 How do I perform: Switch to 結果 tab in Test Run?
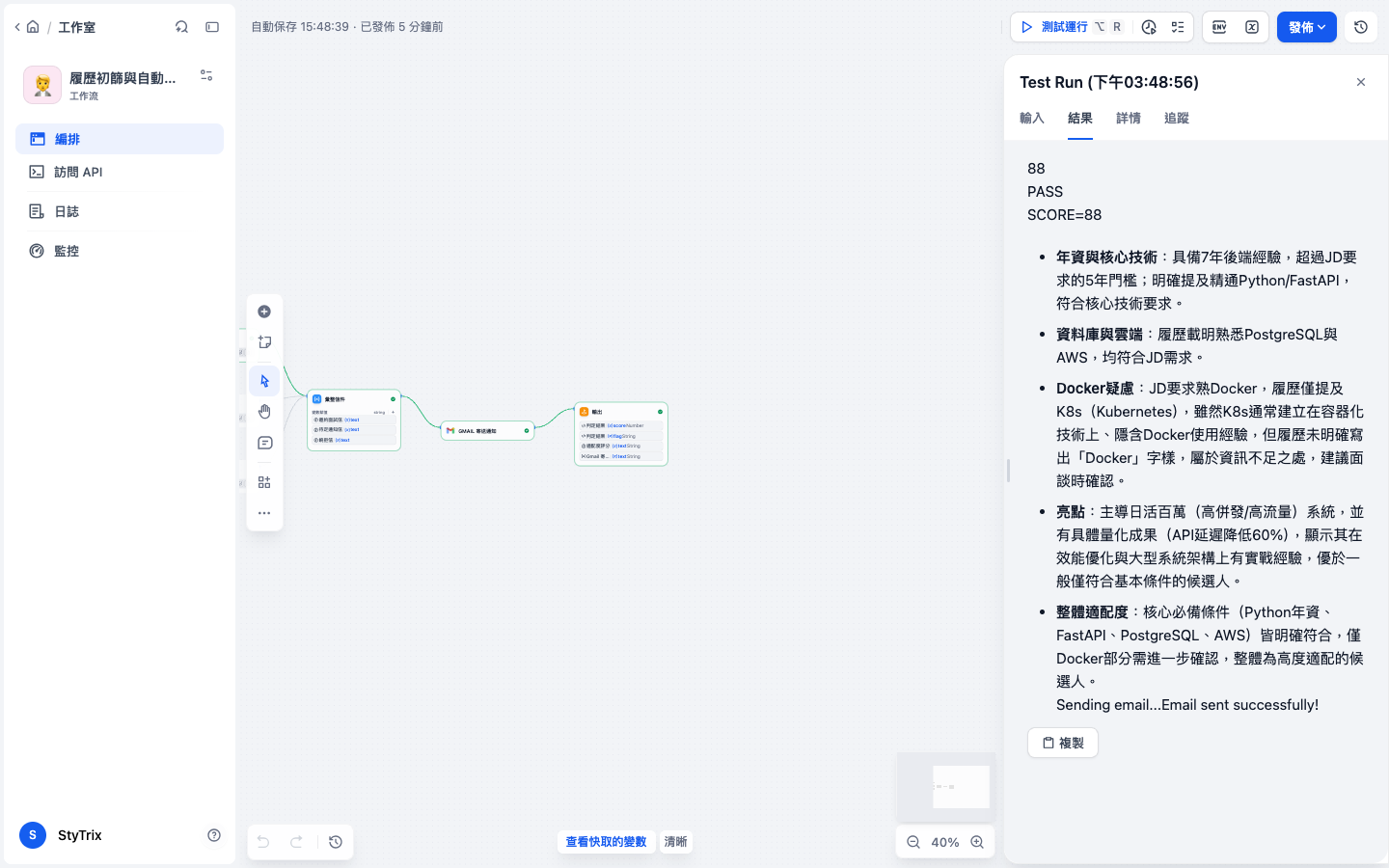pos(1080,118)
